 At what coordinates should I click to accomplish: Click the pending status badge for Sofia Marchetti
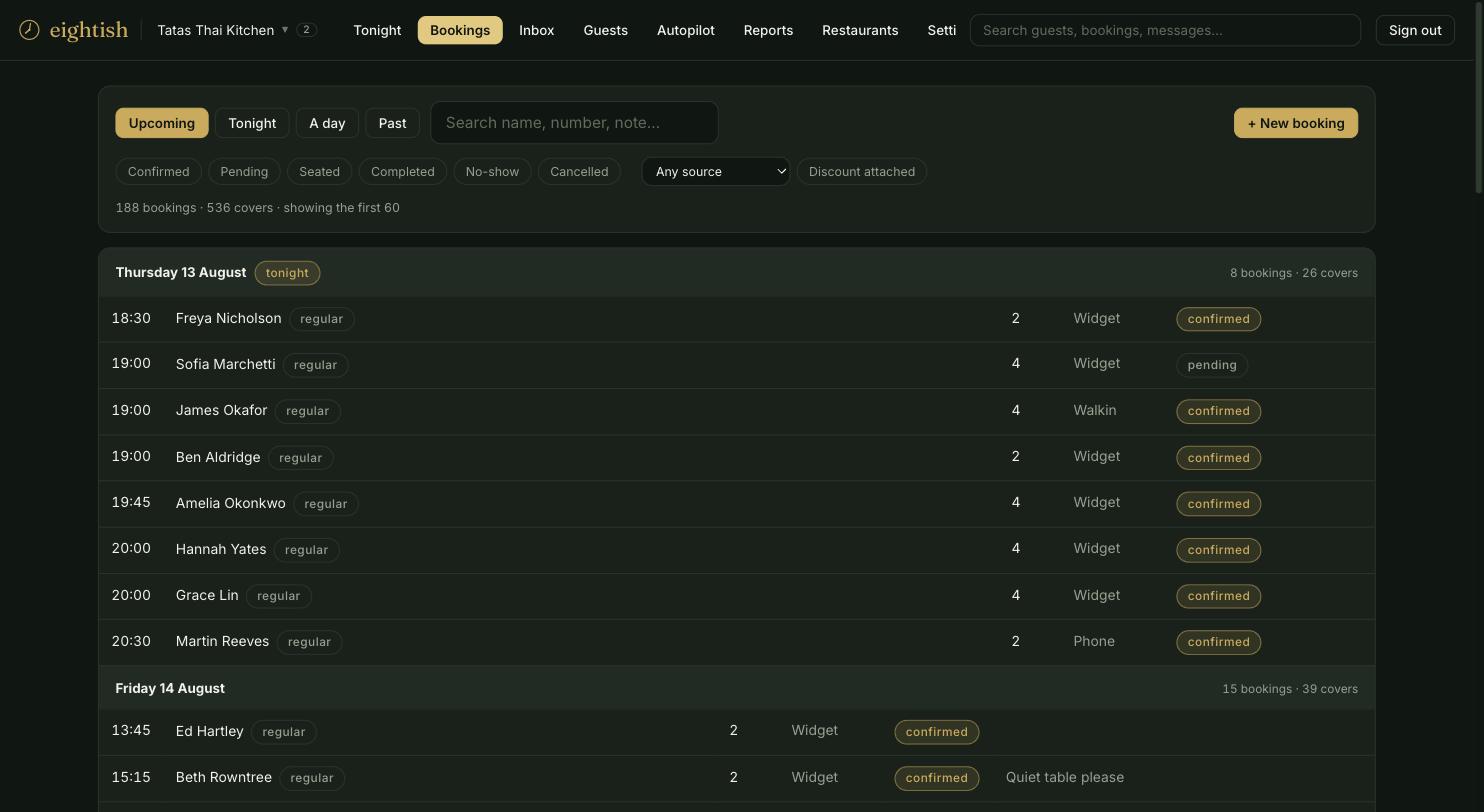(x=1212, y=365)
